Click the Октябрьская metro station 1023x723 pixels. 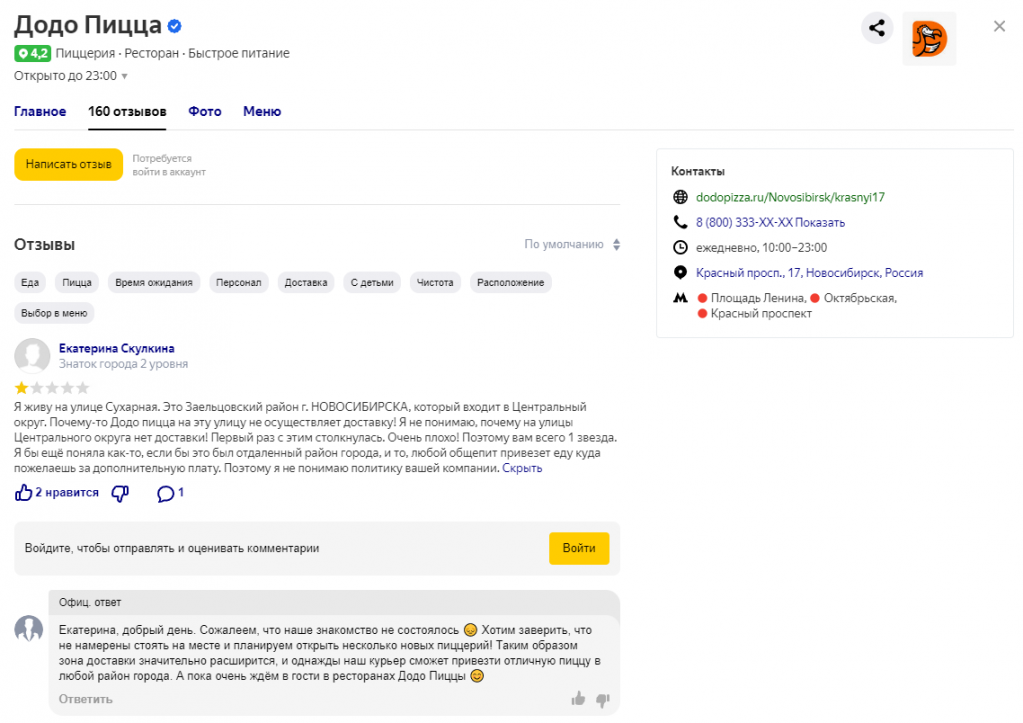pyautogui.click(x=859, y=298)
